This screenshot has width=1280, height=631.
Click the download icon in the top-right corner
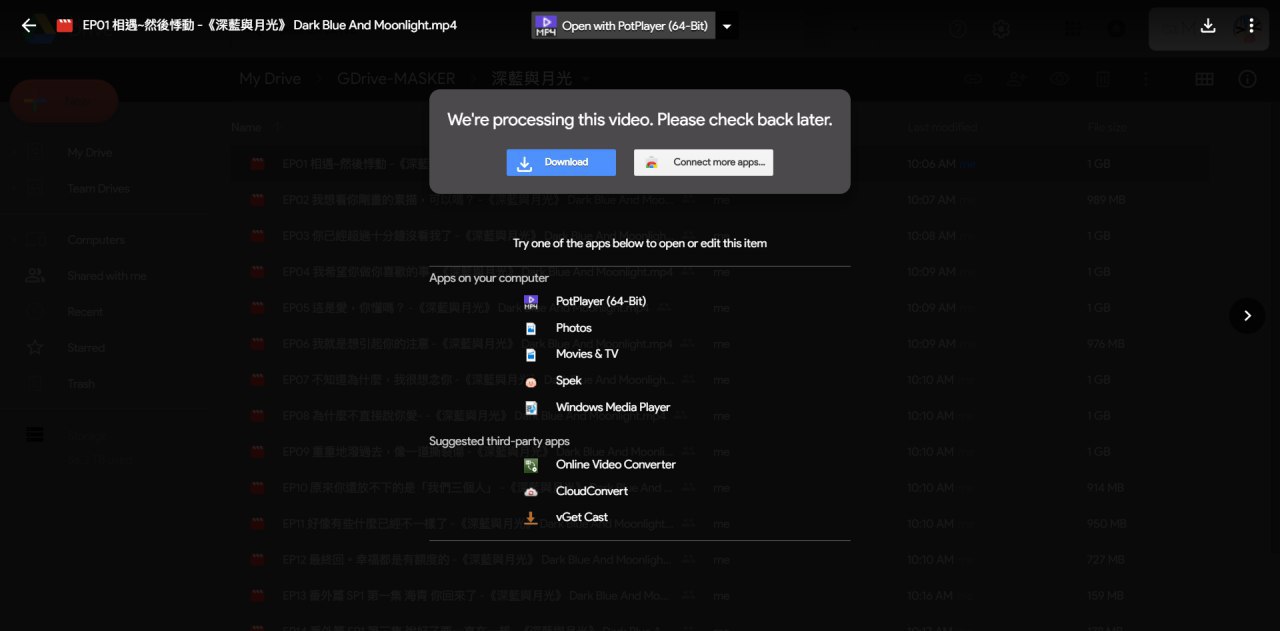1208,26
